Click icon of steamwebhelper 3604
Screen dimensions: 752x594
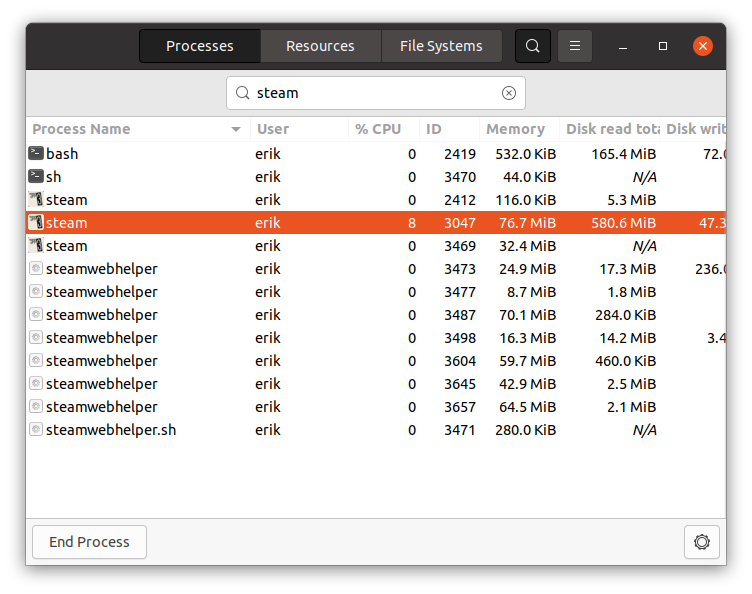click(36, 361)
